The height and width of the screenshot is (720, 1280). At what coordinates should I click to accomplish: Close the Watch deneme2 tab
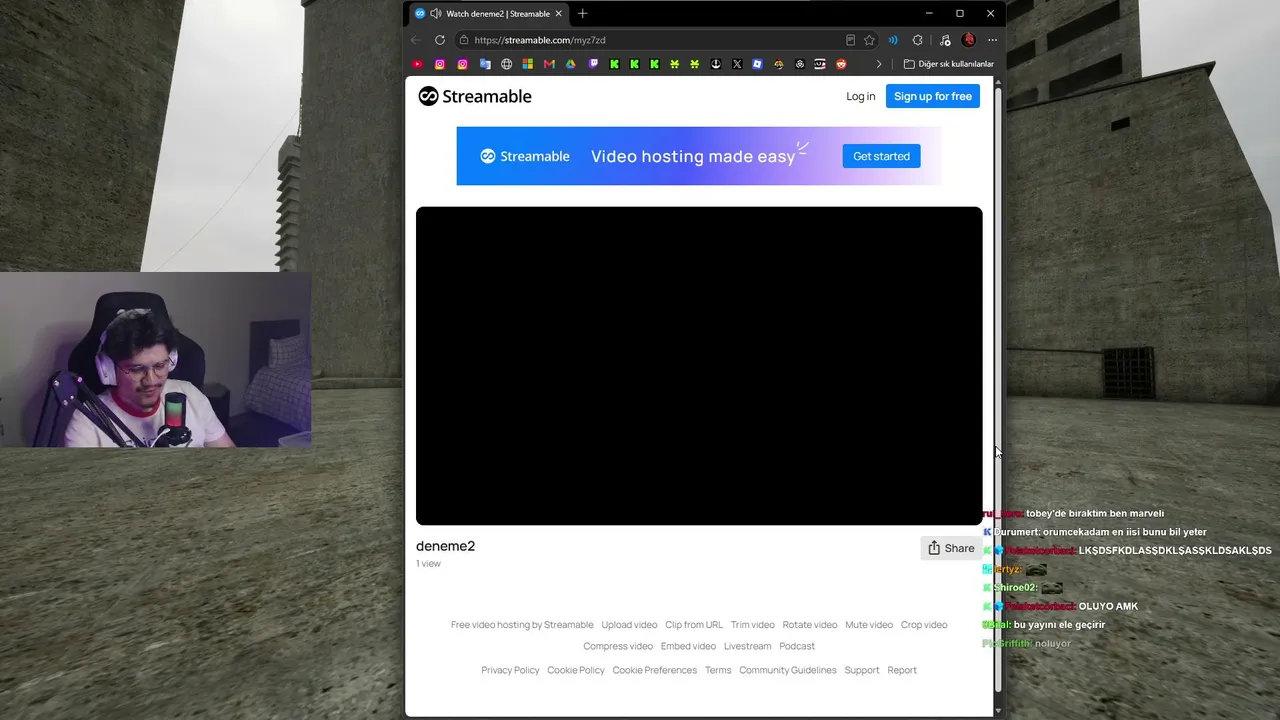click(558, 14)
